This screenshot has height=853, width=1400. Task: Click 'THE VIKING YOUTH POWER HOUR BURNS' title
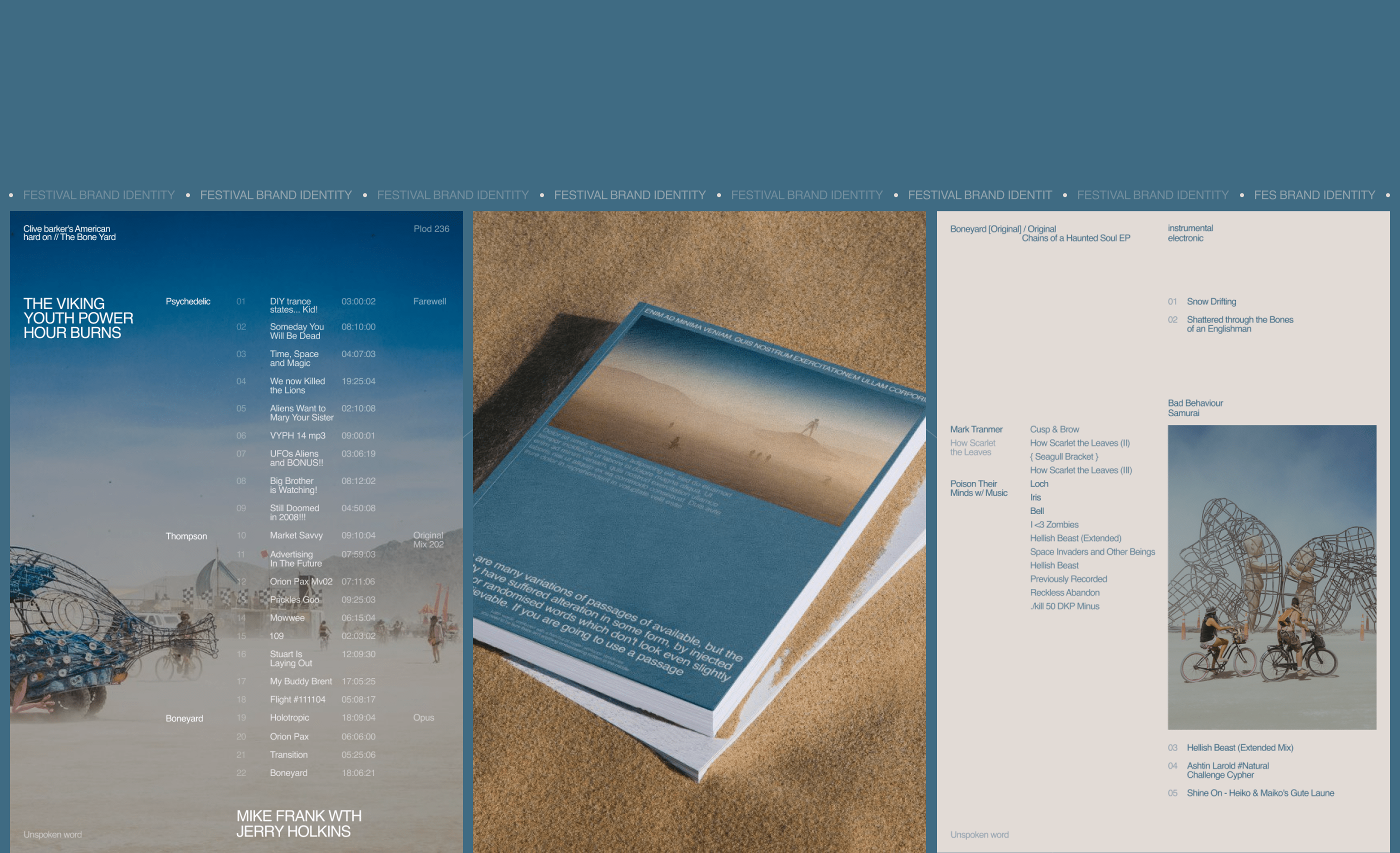pyautogui.click(x=78, y=317)
